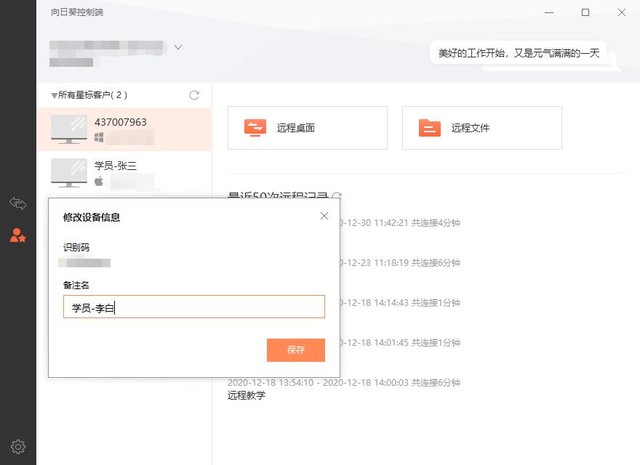The height and width of the screenshot is (465, 640).
Task: Select device 437007963 monitor thumbnail
Action: tap(69, 129)
